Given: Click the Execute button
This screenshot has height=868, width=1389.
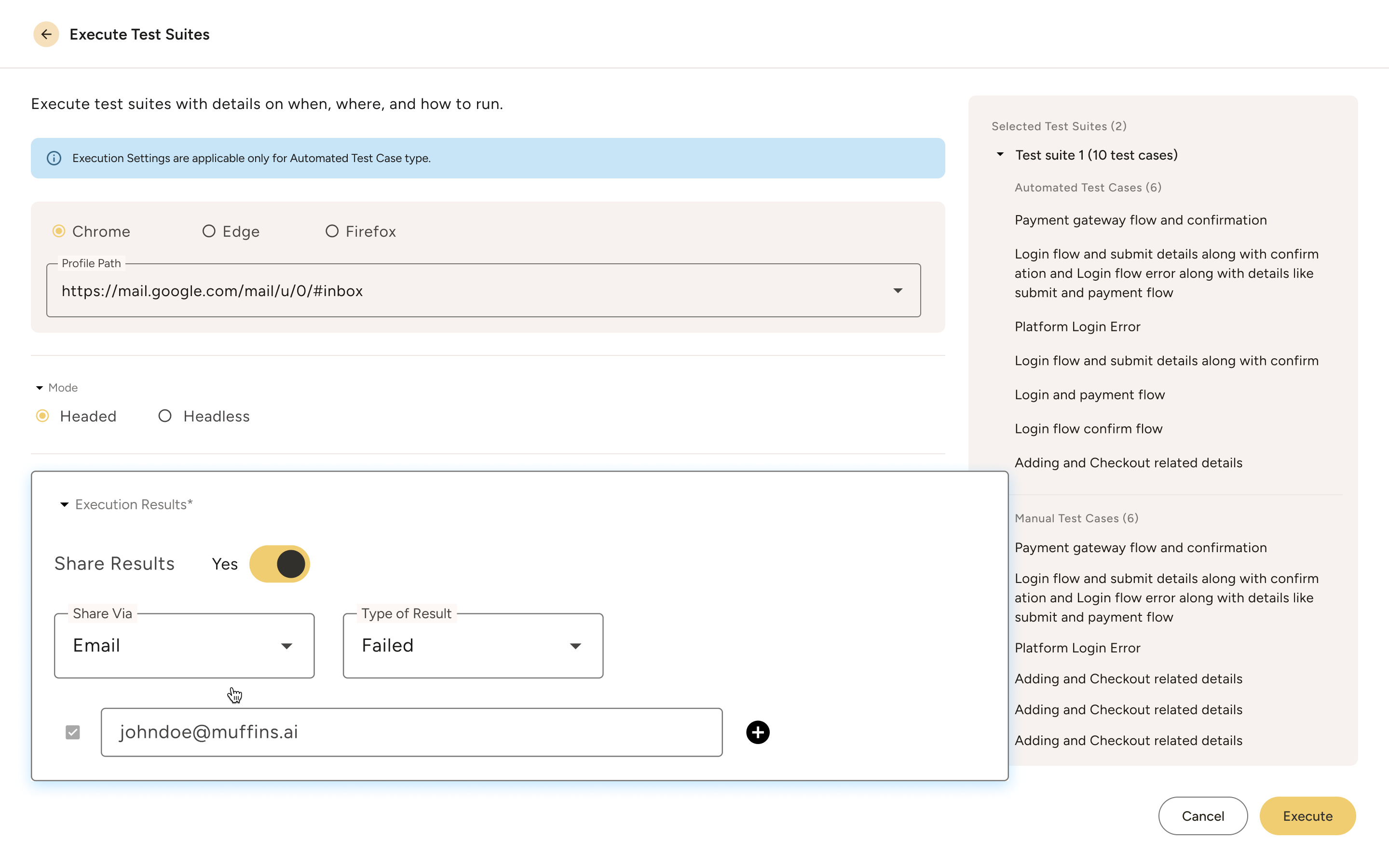Looking at the screenshot, I should click(x=1307, y=816).
